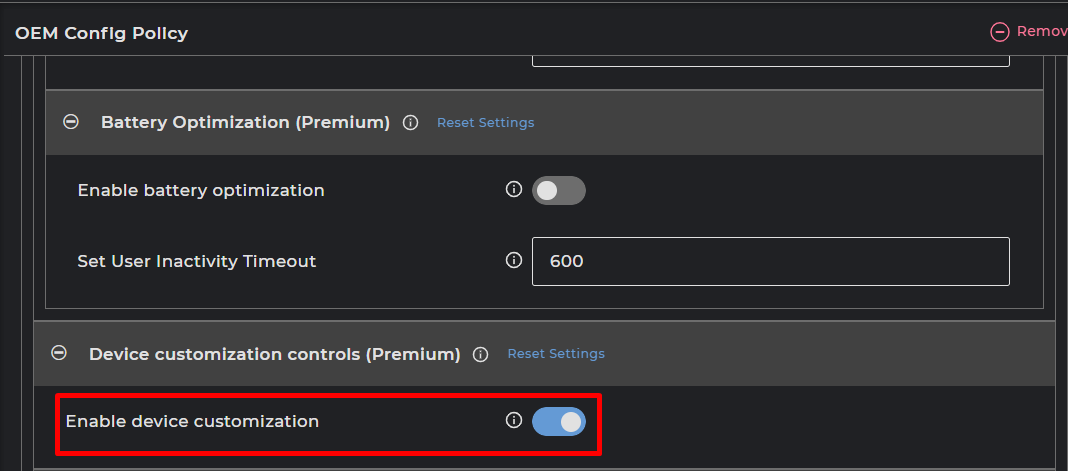The width and height of the screenshot is (1068, 471).
Task: Click info icon beside Device customization controls heading
Action: tap(480, 354)
